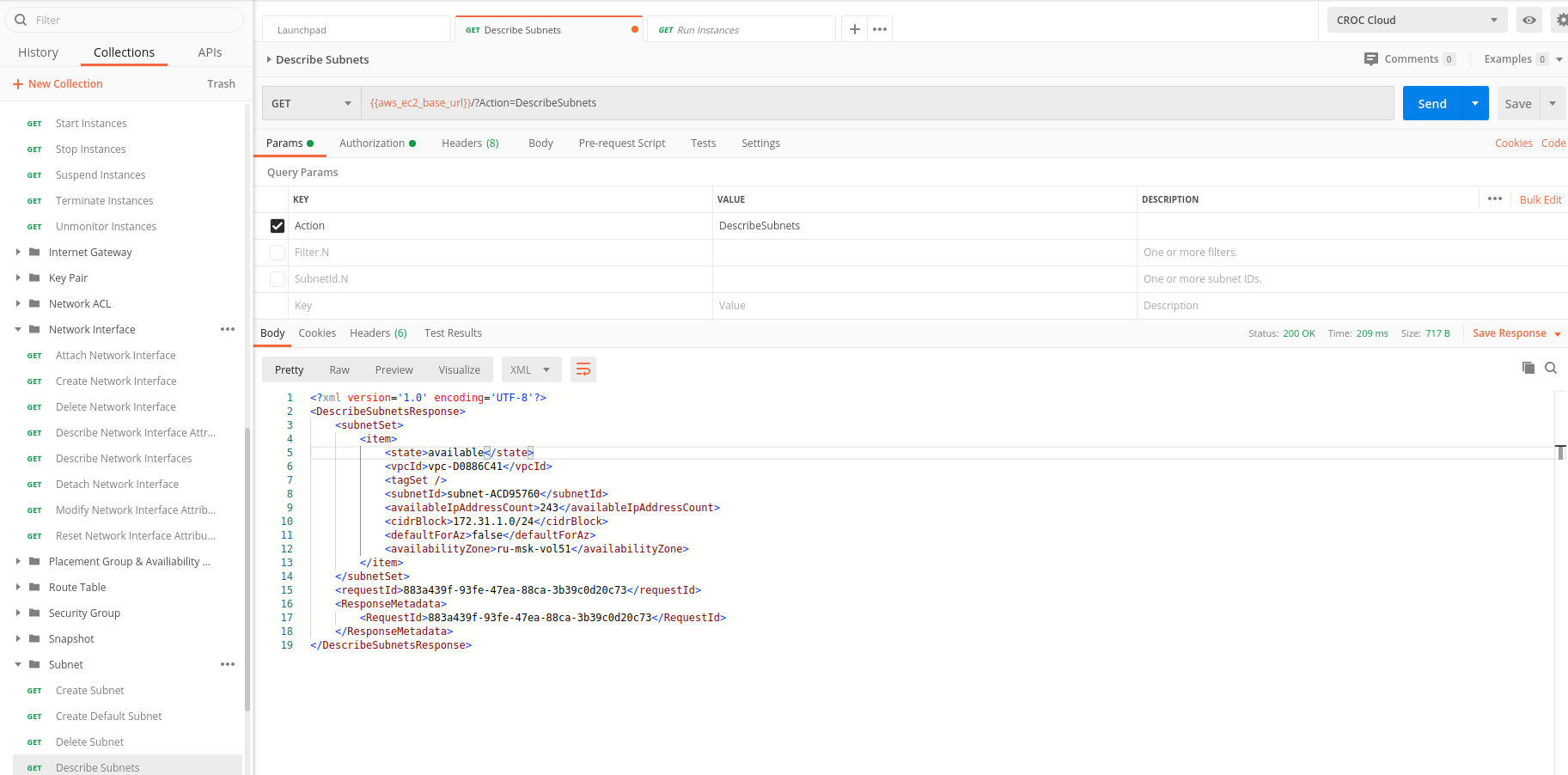This screenshot has width=1568, height=775.
Task: Open Bulk Edit for params
Action: pos(1541,199)
